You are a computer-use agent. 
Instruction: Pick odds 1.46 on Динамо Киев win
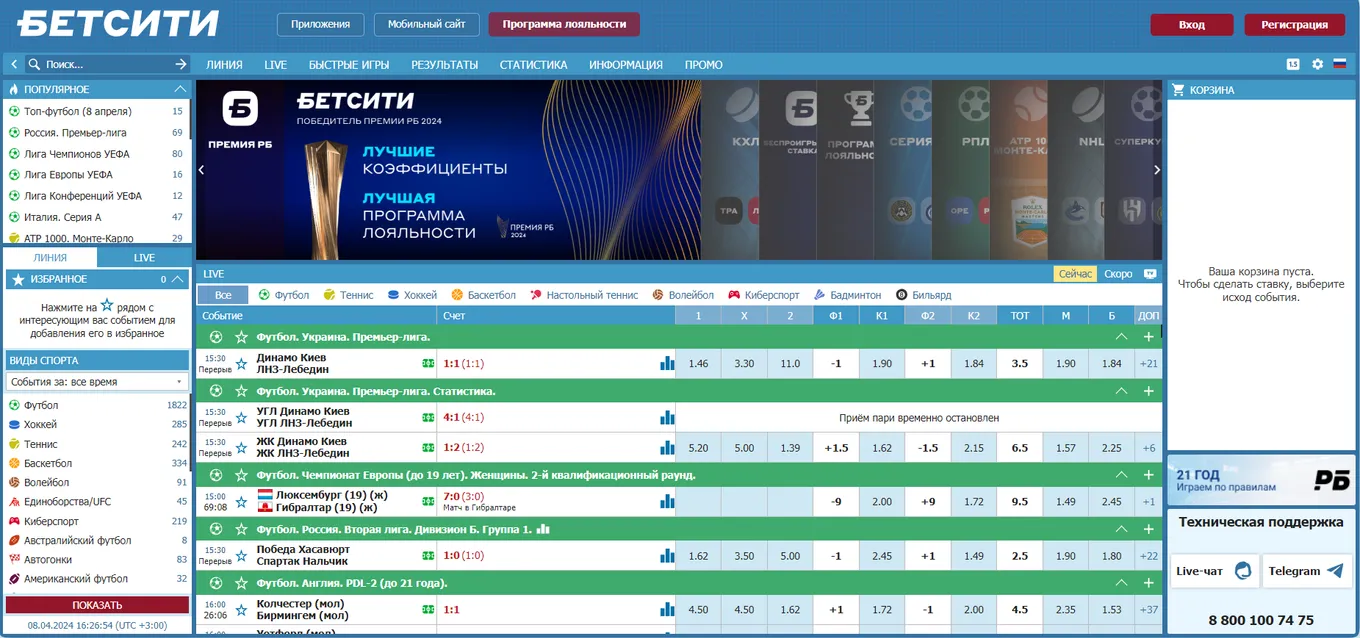tap(698, 364)
